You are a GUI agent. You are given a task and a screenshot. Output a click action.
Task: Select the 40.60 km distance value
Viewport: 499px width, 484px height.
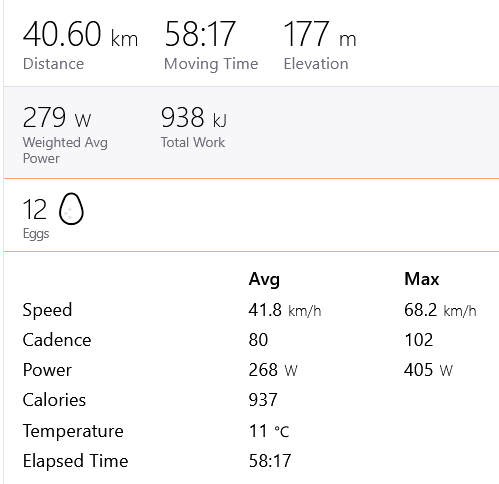click(x=80, y=34)
